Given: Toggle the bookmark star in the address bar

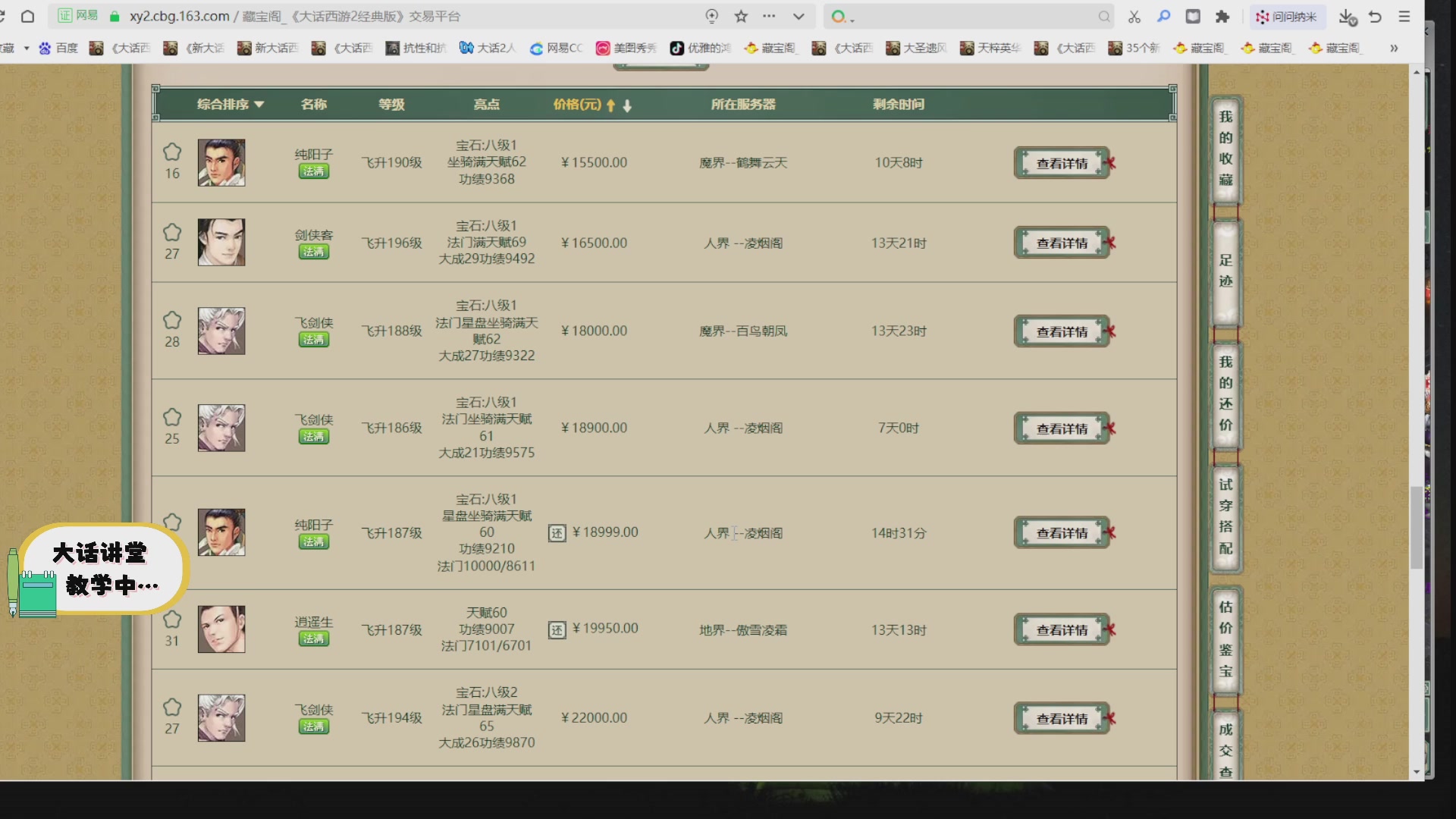Looking at the screenshot, I should (742, 16).
